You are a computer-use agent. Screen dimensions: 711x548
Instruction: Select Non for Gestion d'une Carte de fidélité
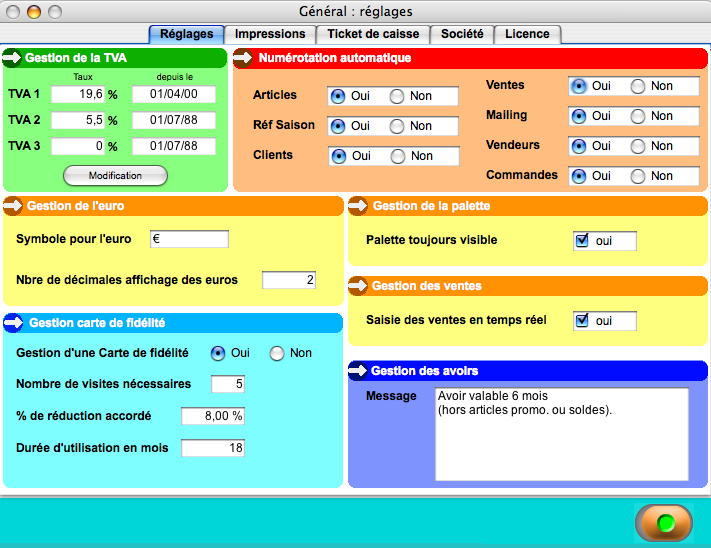[277, 353]
